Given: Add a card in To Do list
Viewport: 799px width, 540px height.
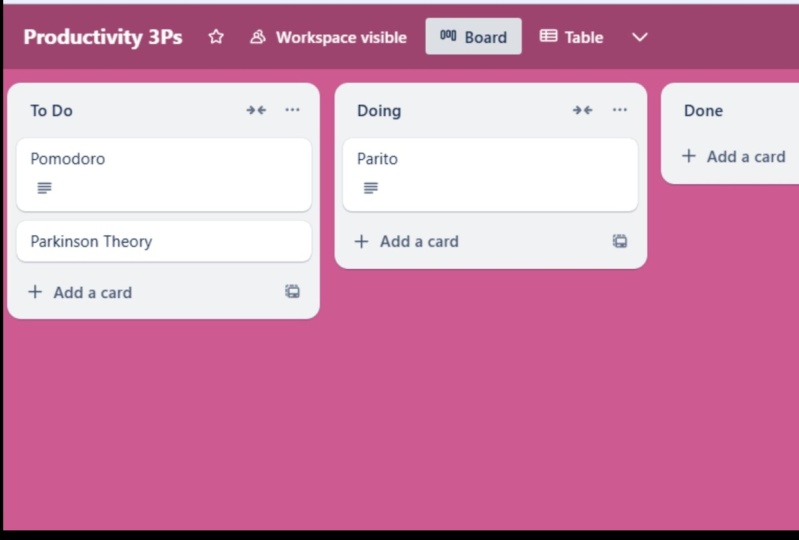Looking at the screenshot, I should coord(81,292).
